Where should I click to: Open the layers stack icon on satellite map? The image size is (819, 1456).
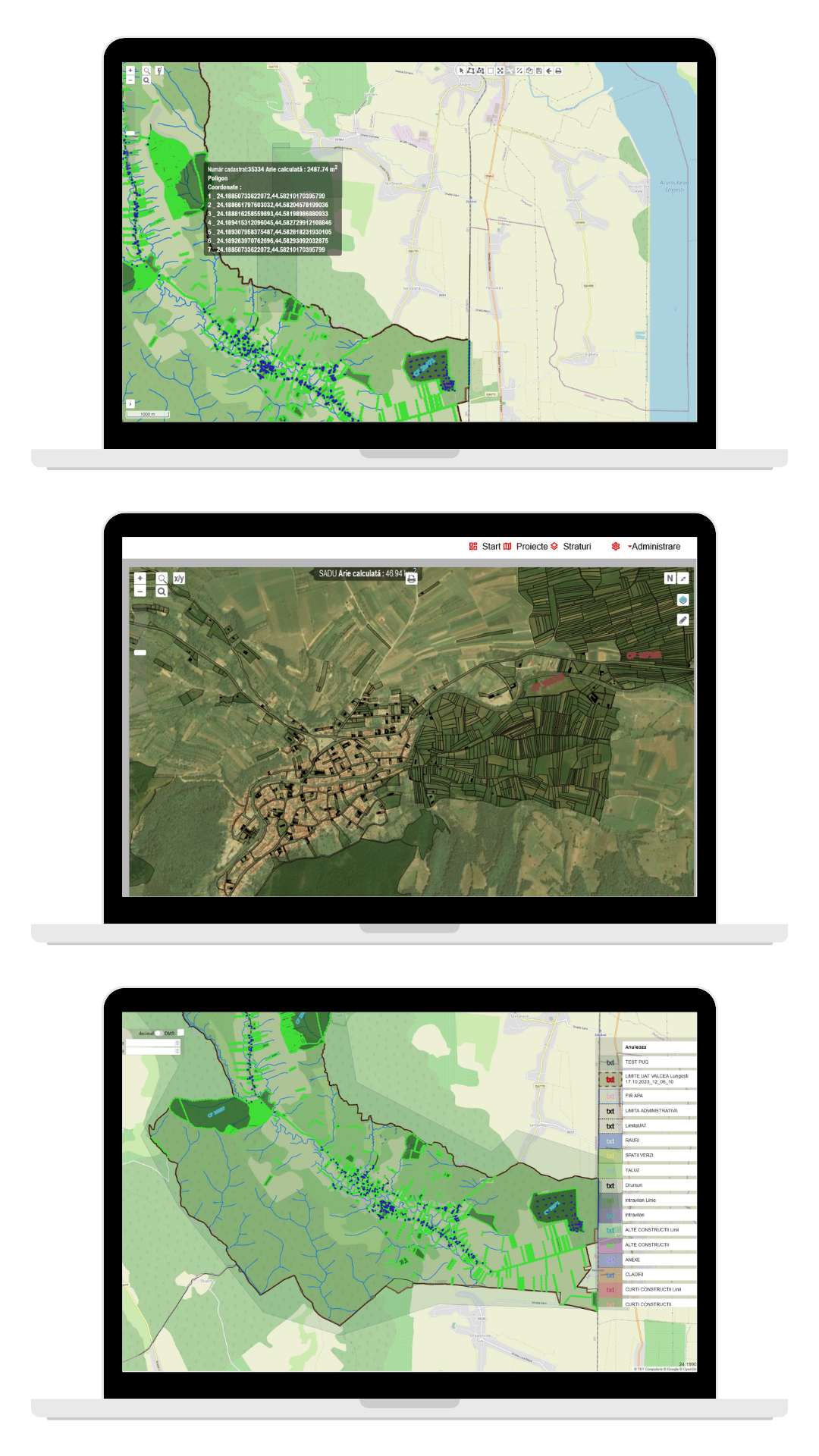click(683, 600)
